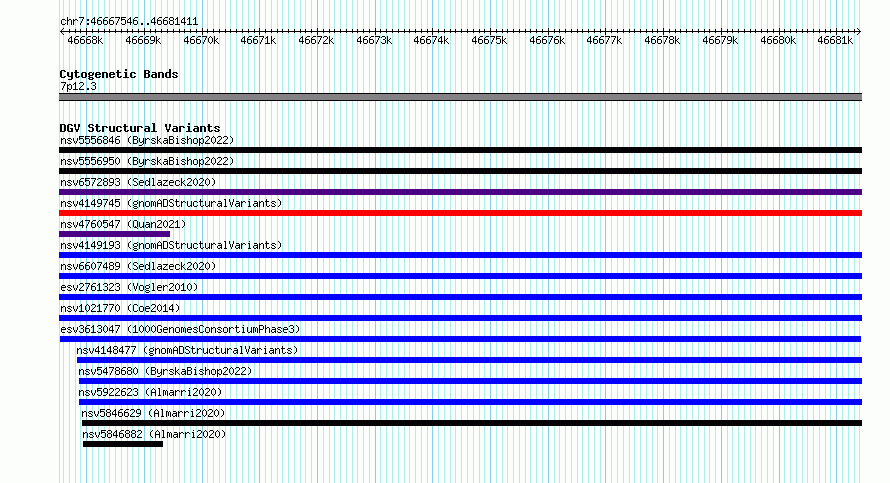Click the black bar under nsv5846629
Image resolution: width=890 pixels, height=483 pixels.
(x=472, y=423)
